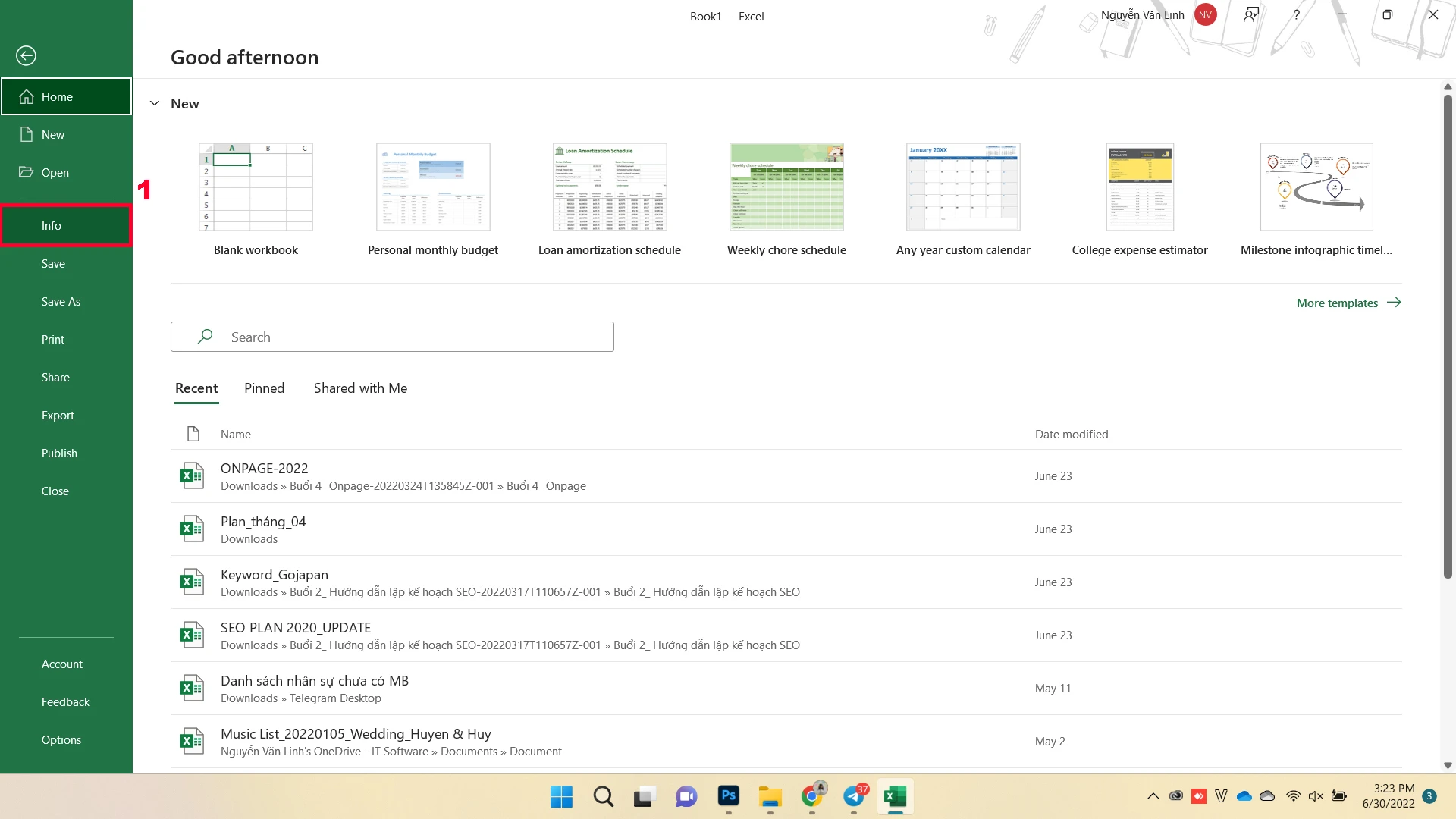Viewport: 1456px width, 819px height.
Task: Click the volume speaker tray icon
Action: 1316,796
